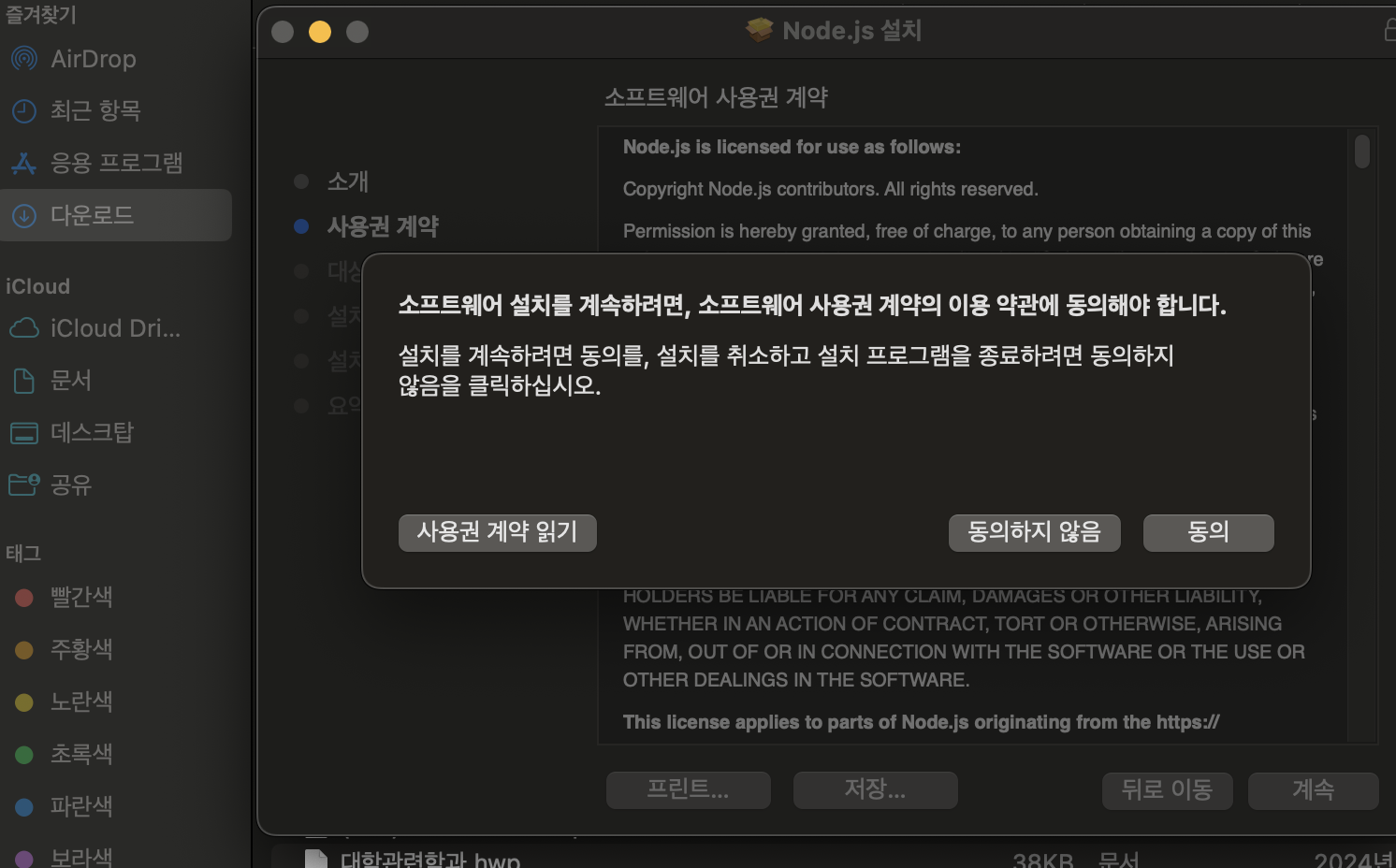Click the file icon of 대학관련학과 hwp
This screenshot has width=1396, height=868.
point(316,859)
